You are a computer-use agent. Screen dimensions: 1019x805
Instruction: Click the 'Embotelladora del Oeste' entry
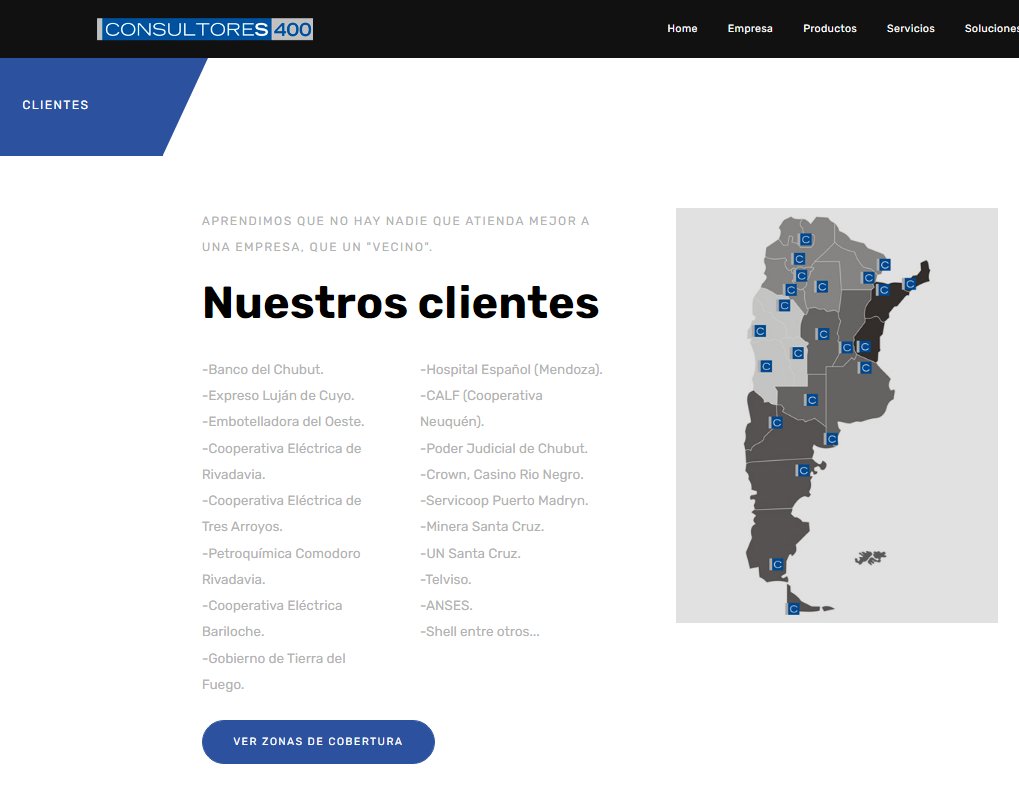(x=283, y=421)
